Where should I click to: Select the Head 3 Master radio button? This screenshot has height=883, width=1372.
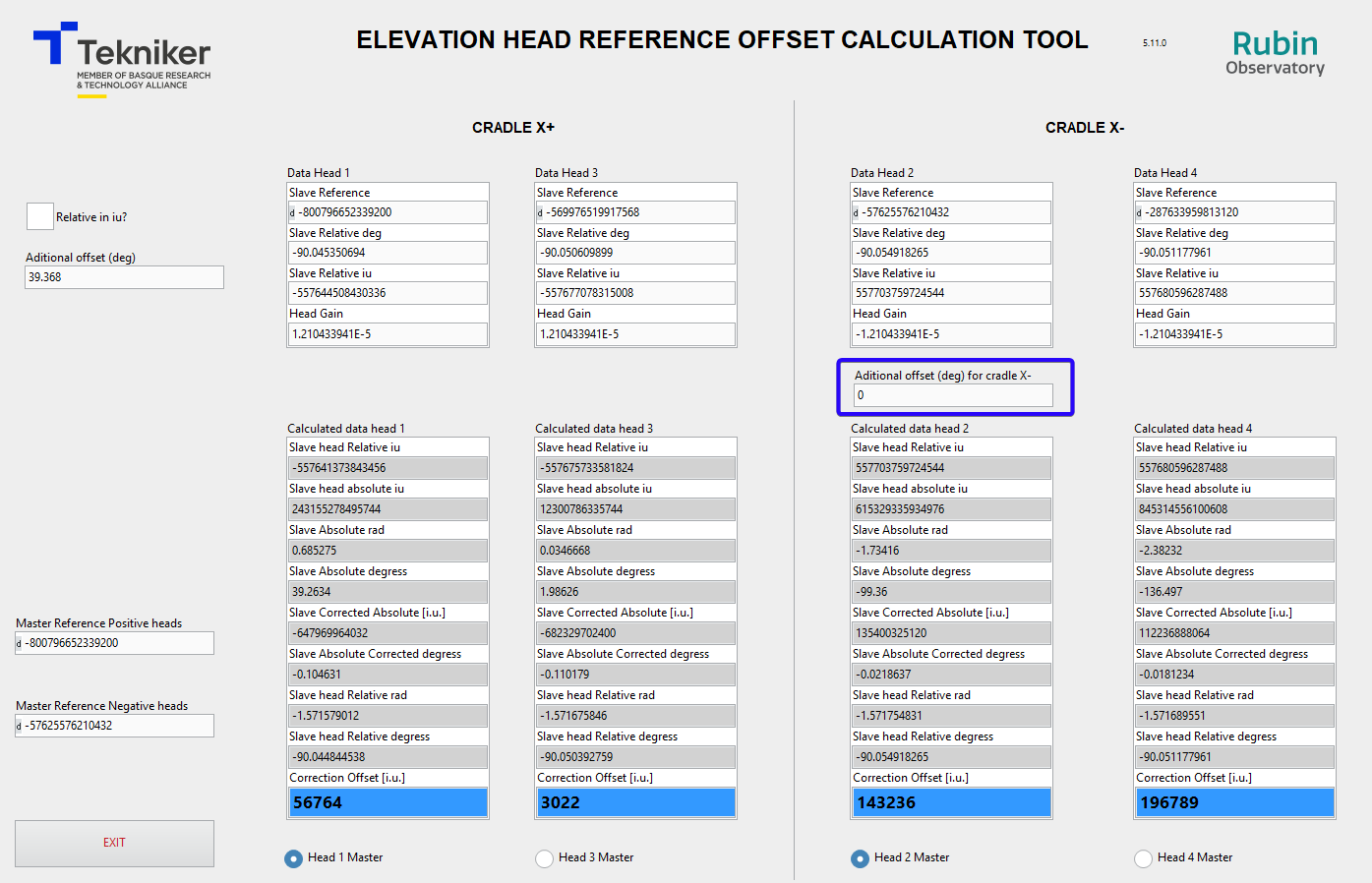tap(544, 858)
